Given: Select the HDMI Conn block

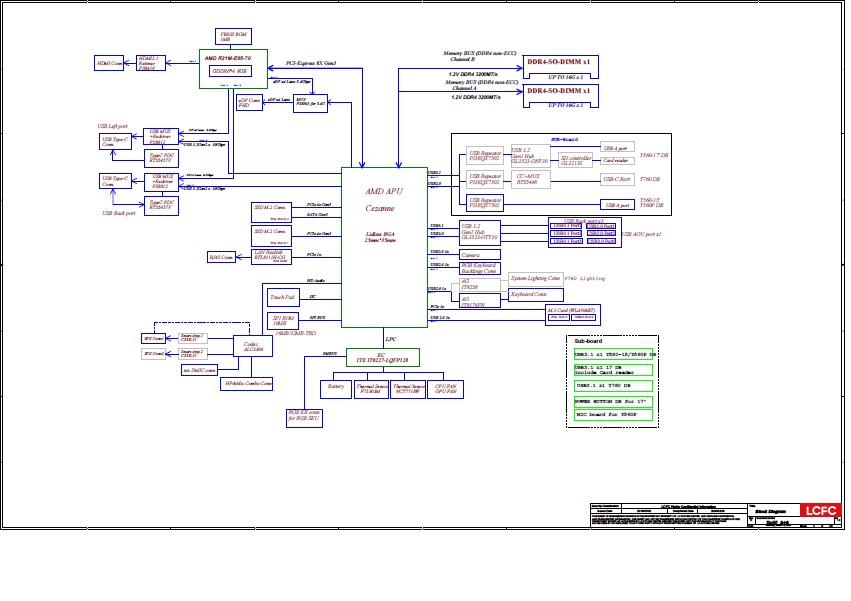Looking at the screenshot, I should pos(109,63).
